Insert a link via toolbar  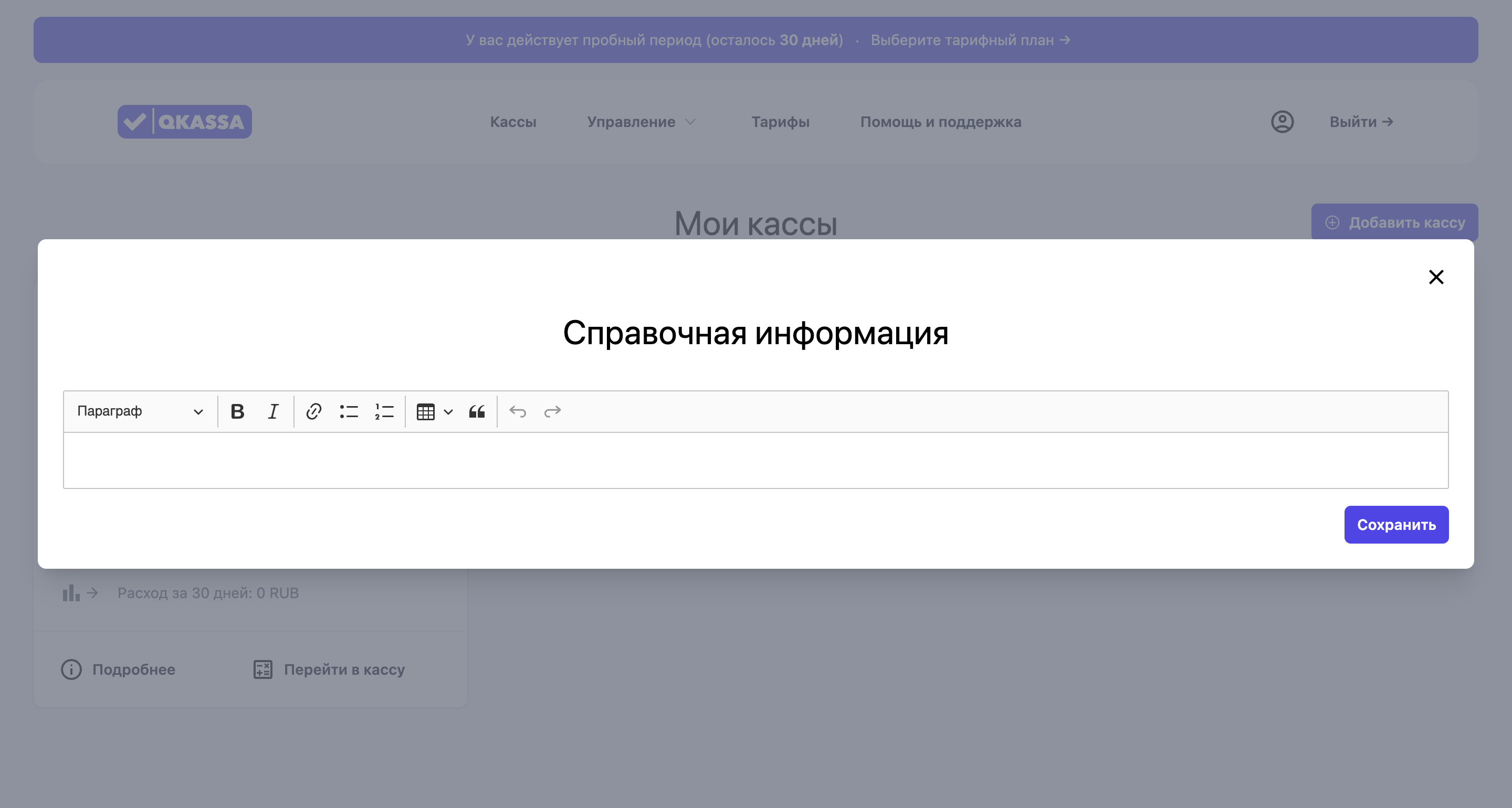[313, 411]
